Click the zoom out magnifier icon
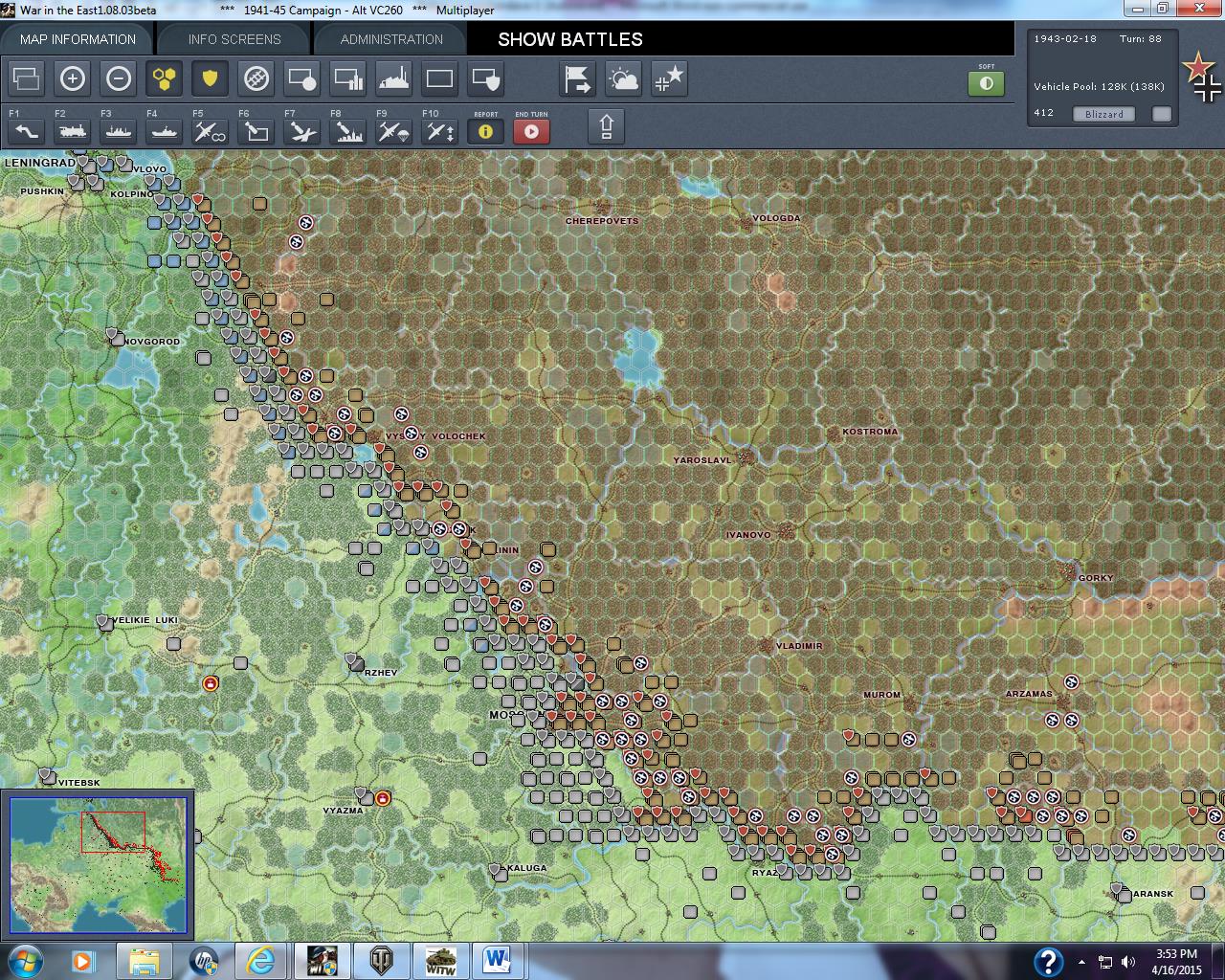Image resolution: width=1225 pixels, height=980 pixels. [x=119, y=78]
